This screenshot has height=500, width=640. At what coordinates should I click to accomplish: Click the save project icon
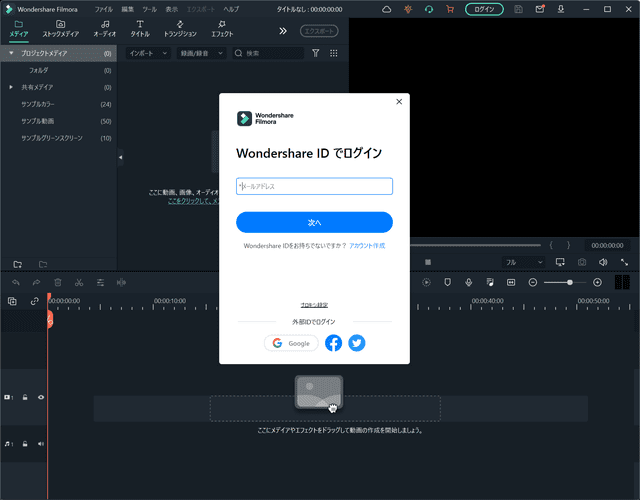click(x=518, y=9)
